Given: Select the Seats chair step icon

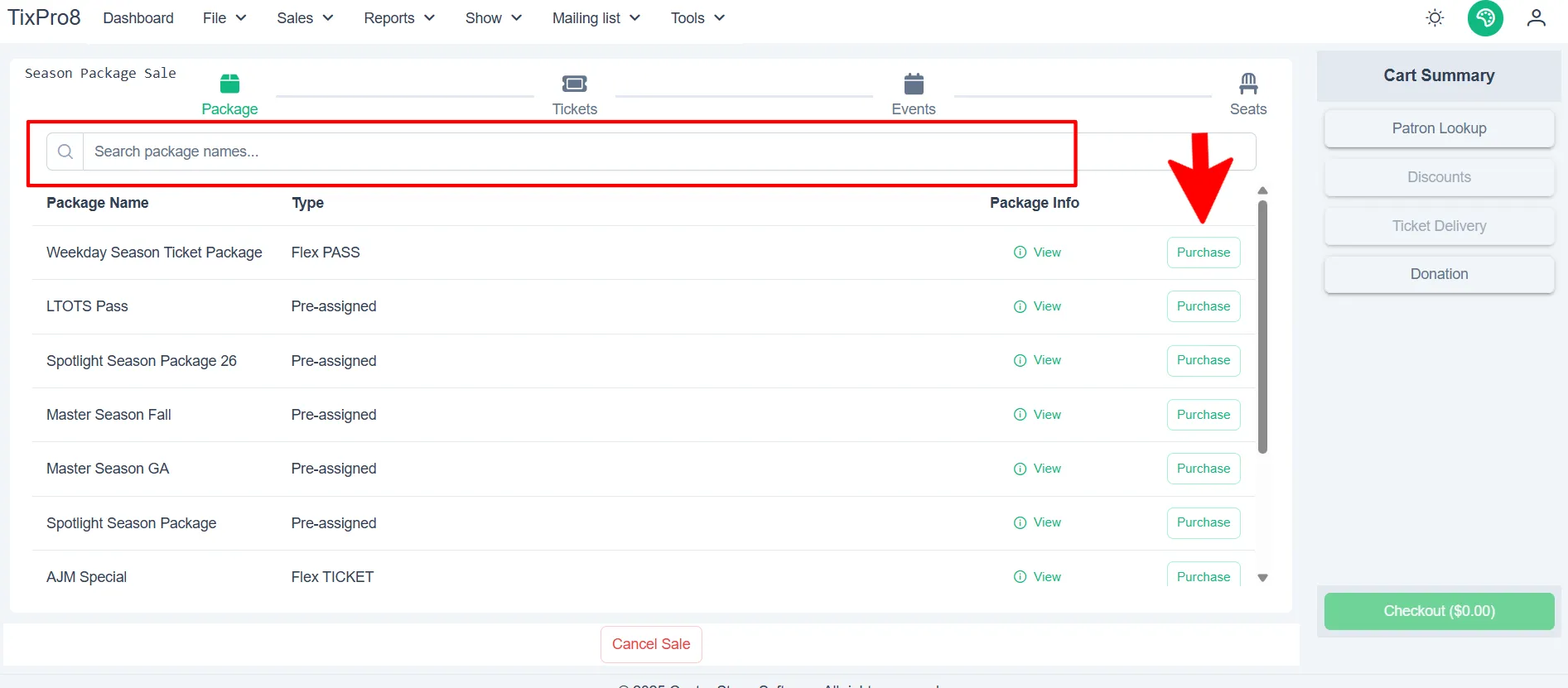Looking at the screenshot, I should pos(1248,84).
